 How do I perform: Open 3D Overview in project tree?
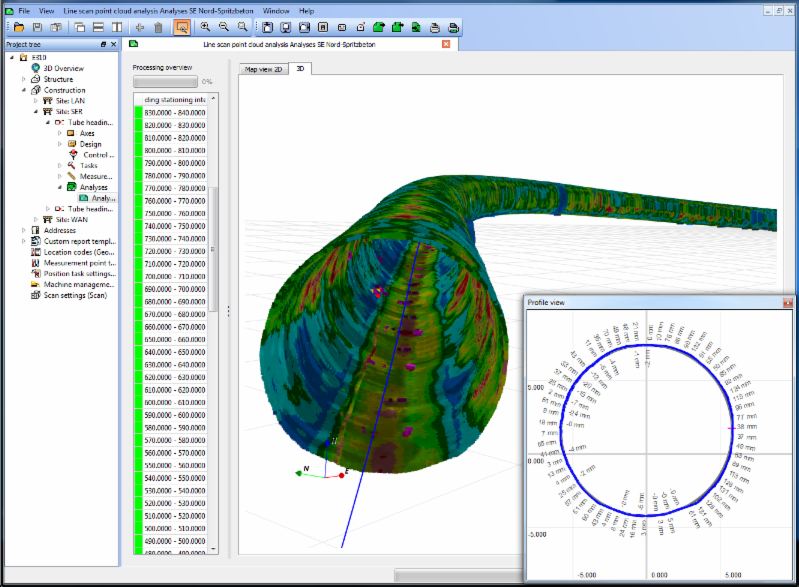pyautogui.click(x=63, y=68)
